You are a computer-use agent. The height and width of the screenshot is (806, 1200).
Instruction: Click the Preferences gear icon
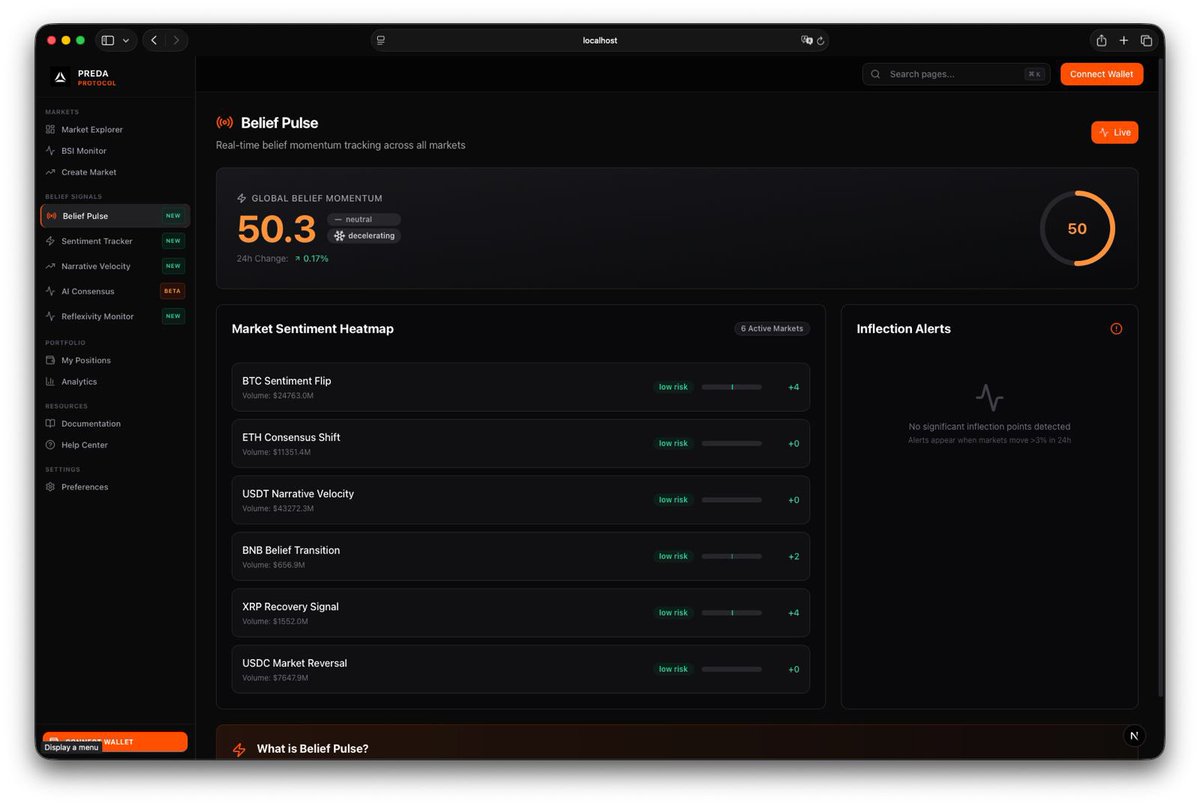51,487
